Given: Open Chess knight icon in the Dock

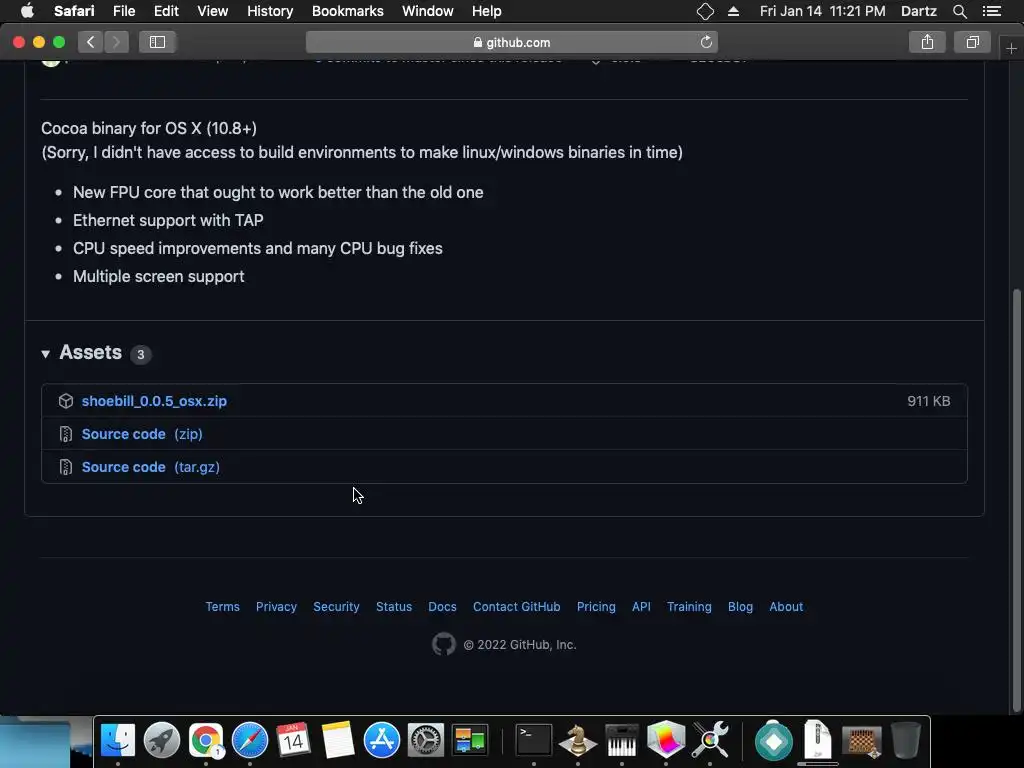Looking at the screenshot, I should [577, 741].
